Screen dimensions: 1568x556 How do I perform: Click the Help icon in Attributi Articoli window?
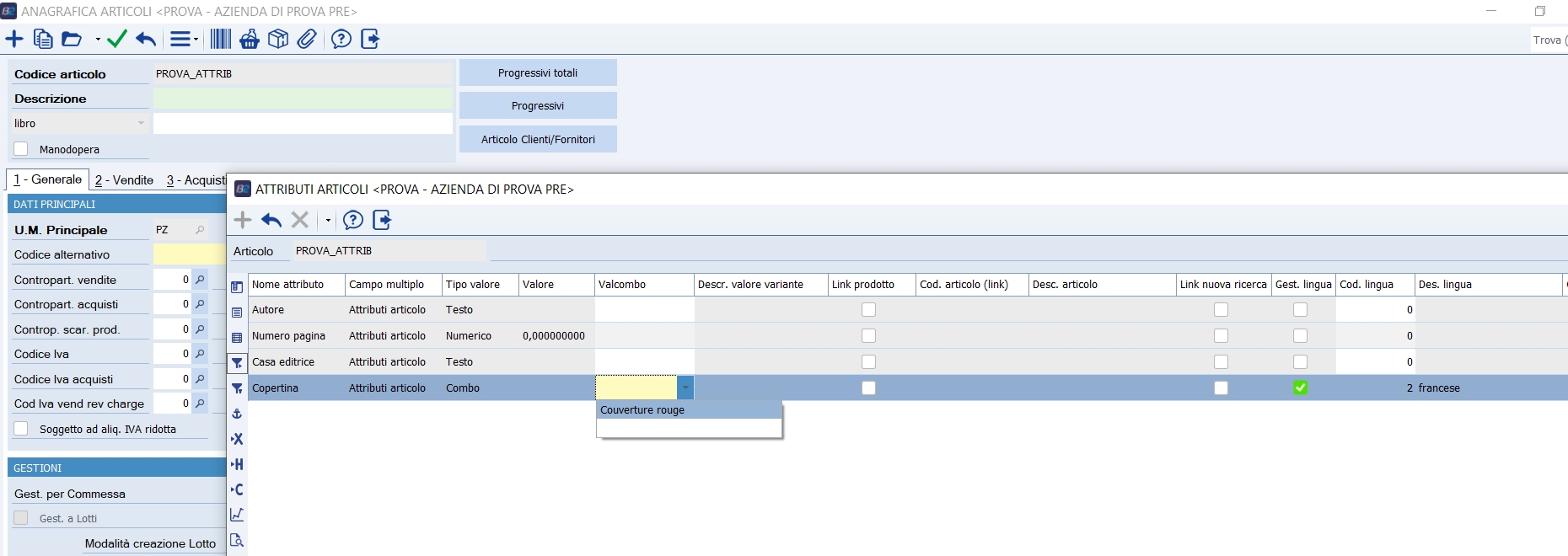(353, 220)
